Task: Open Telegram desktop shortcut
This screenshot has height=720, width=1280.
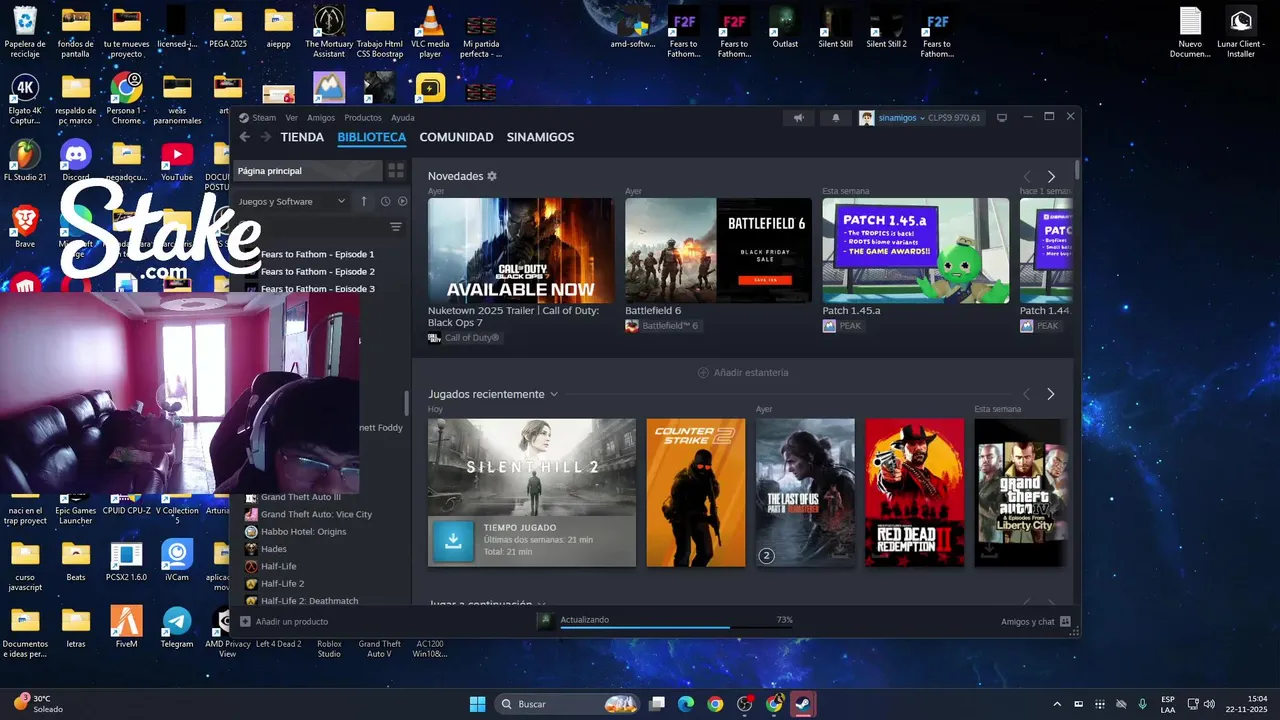Action: 177,627
